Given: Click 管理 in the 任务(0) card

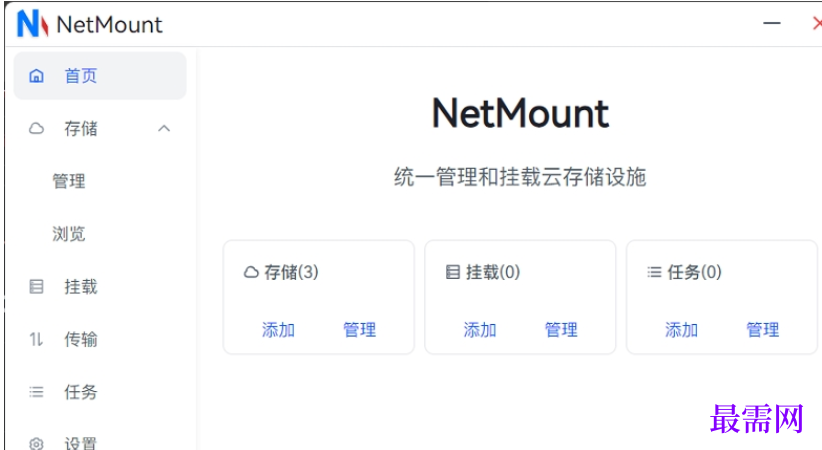Looking at the screenshot, I should click(x=763, y=330).
